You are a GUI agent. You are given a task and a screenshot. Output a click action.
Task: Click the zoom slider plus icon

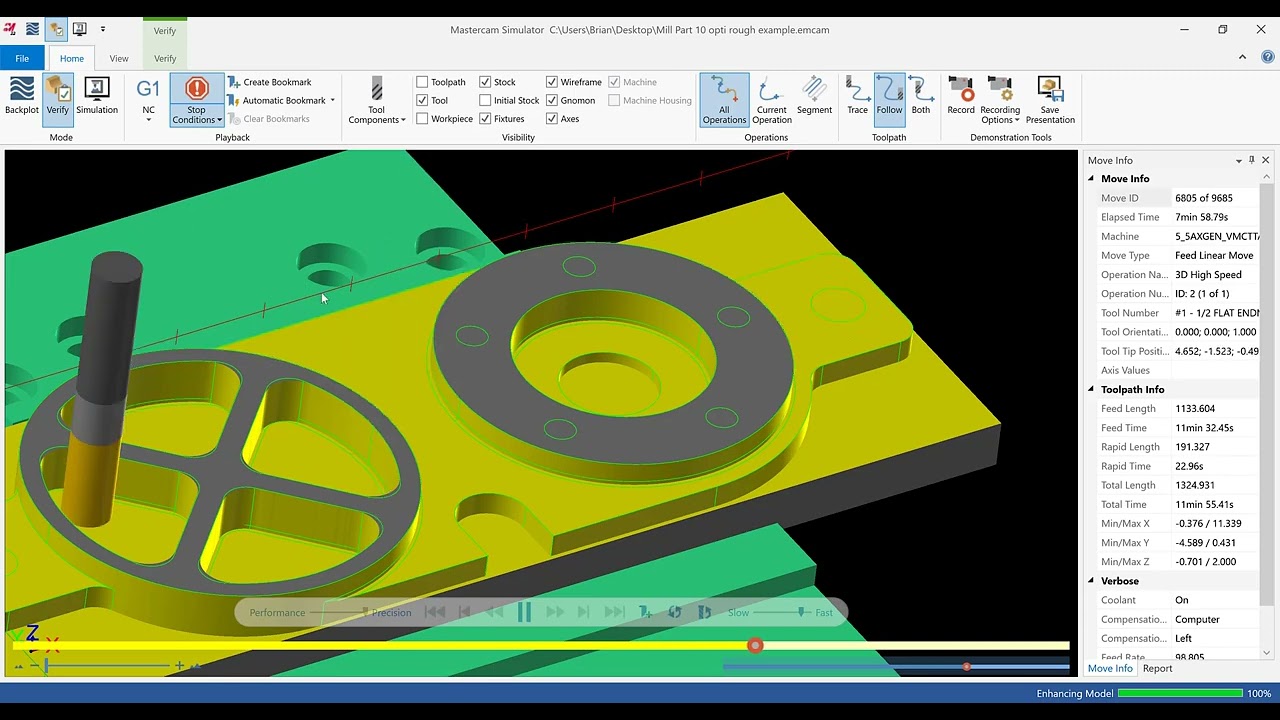179,665
